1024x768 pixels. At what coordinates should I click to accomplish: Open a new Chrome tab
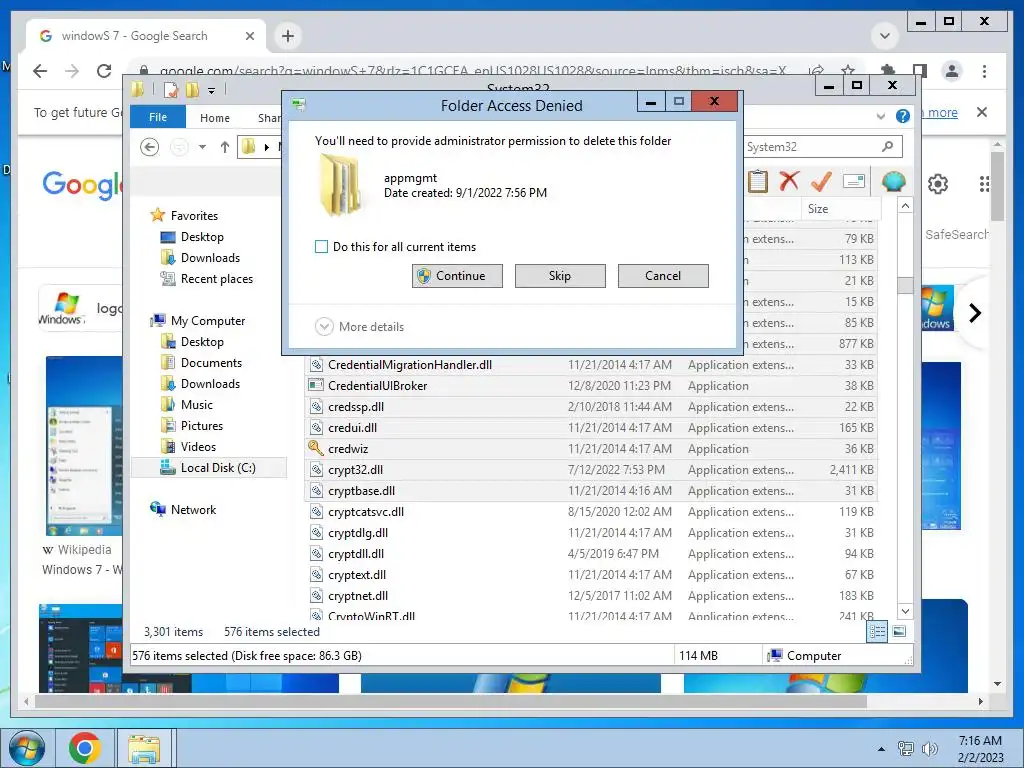288,36
